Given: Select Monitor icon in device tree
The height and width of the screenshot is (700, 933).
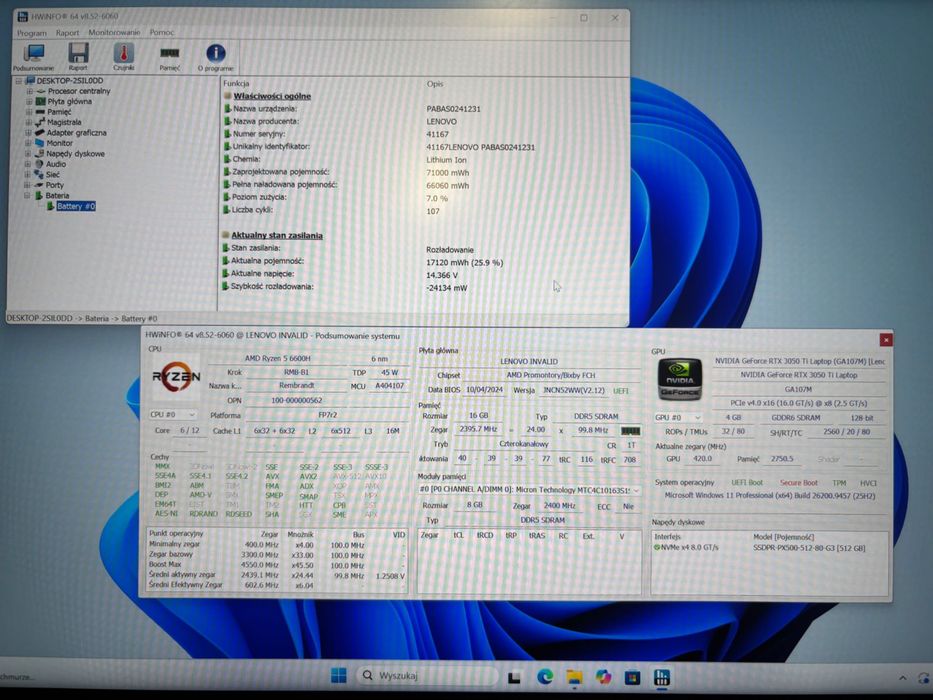Looking at the screenshot, I should point(39,143).
